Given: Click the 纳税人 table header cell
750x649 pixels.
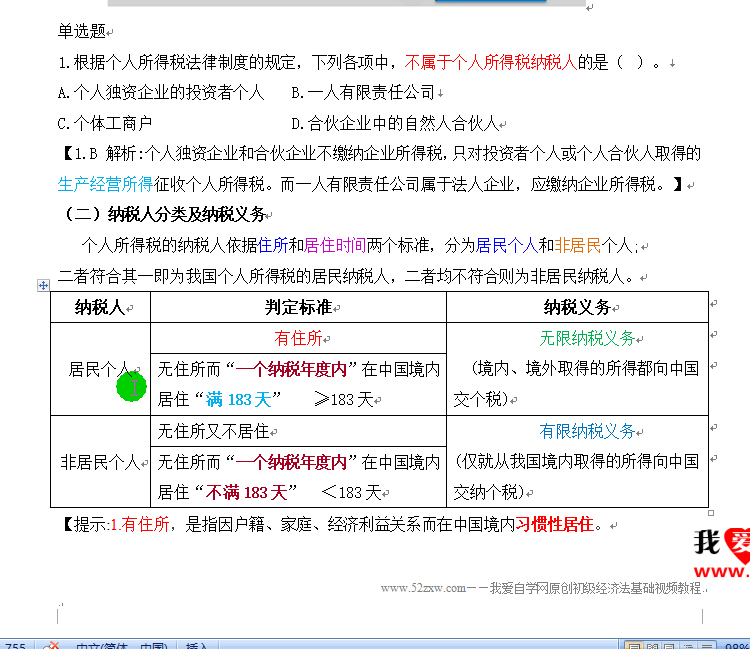Looking at the screenshot, I should (100, 307).
